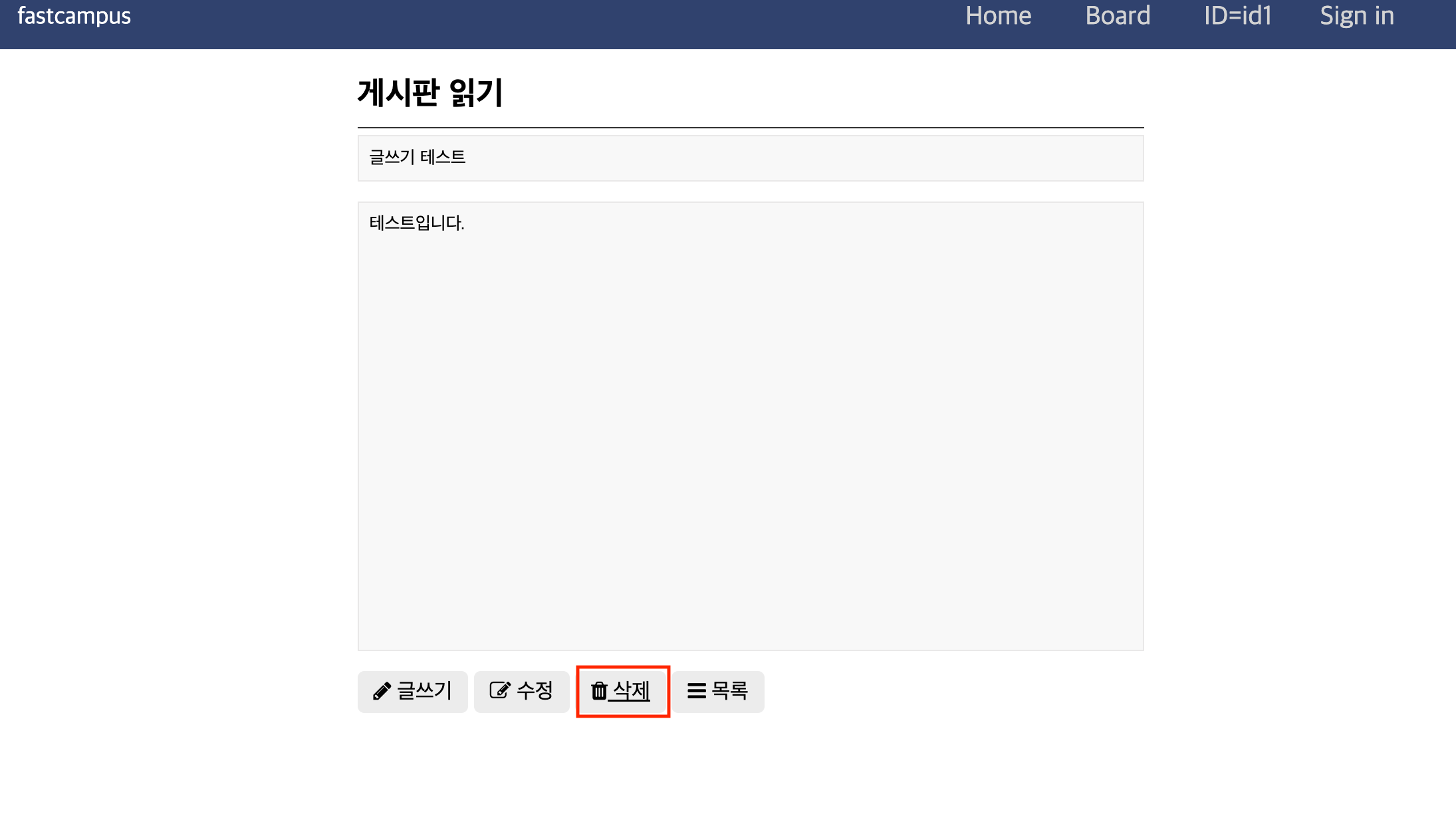Viewport: 1456px width, 826px height.
Task: Click the 테스트입니다. body text
Action: pos(417,223)
